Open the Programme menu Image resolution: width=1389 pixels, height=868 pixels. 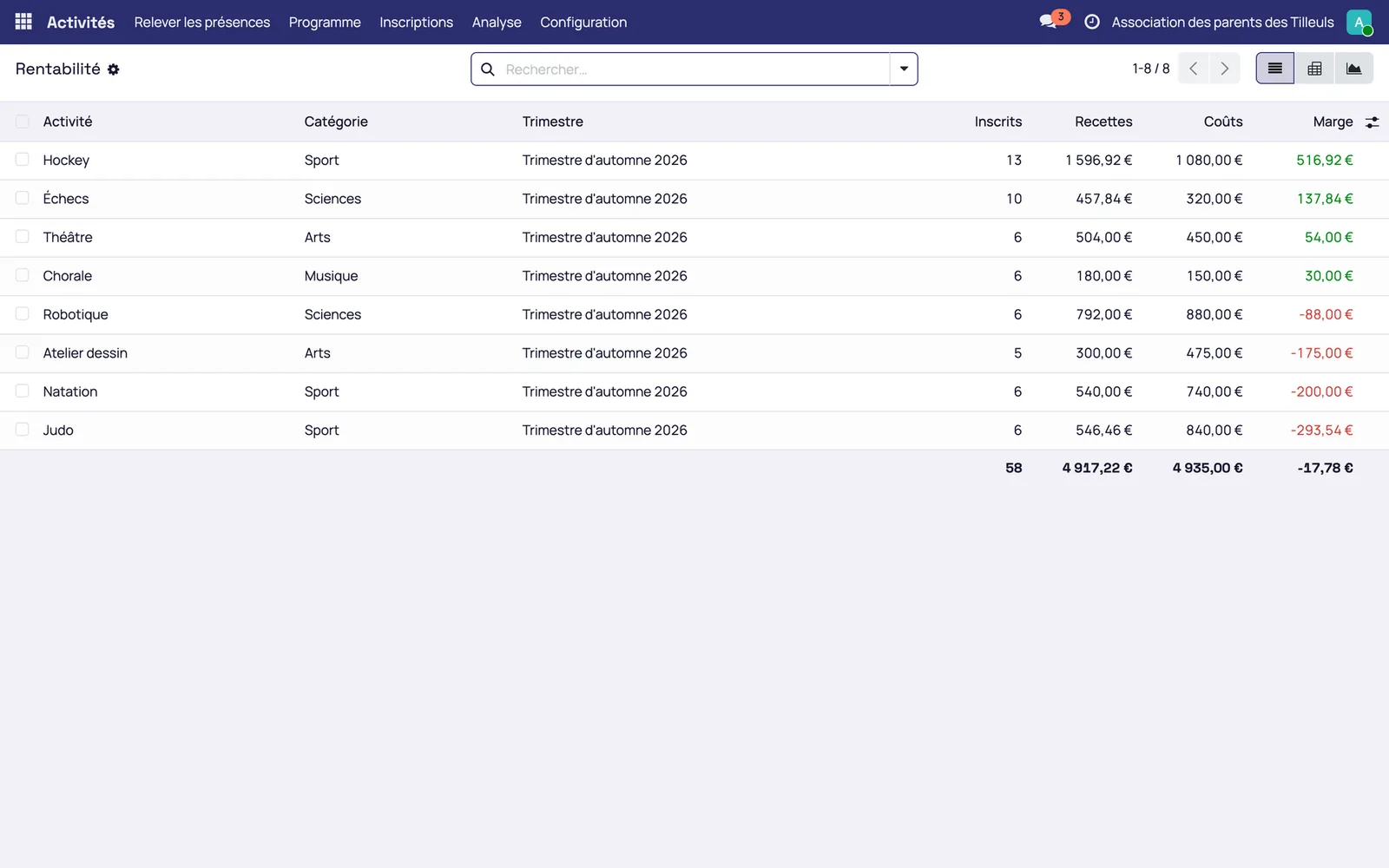click(325, 22)
